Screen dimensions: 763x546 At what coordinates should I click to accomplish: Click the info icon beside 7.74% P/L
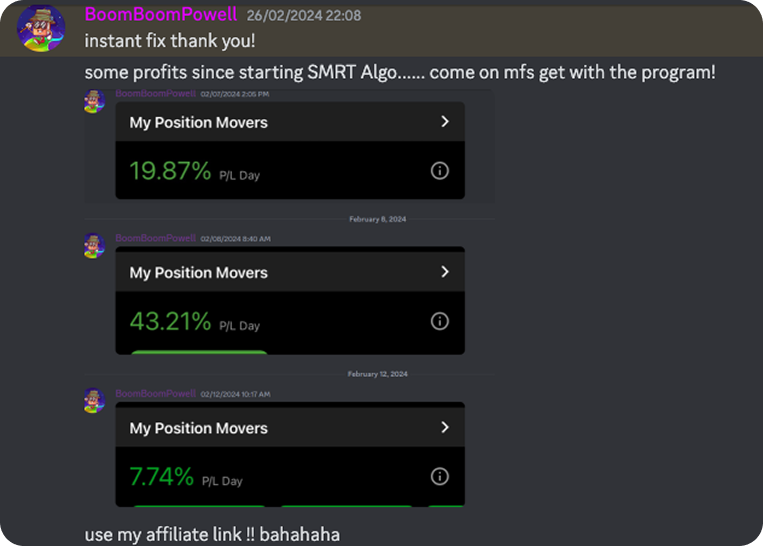(x=439, y=476)
